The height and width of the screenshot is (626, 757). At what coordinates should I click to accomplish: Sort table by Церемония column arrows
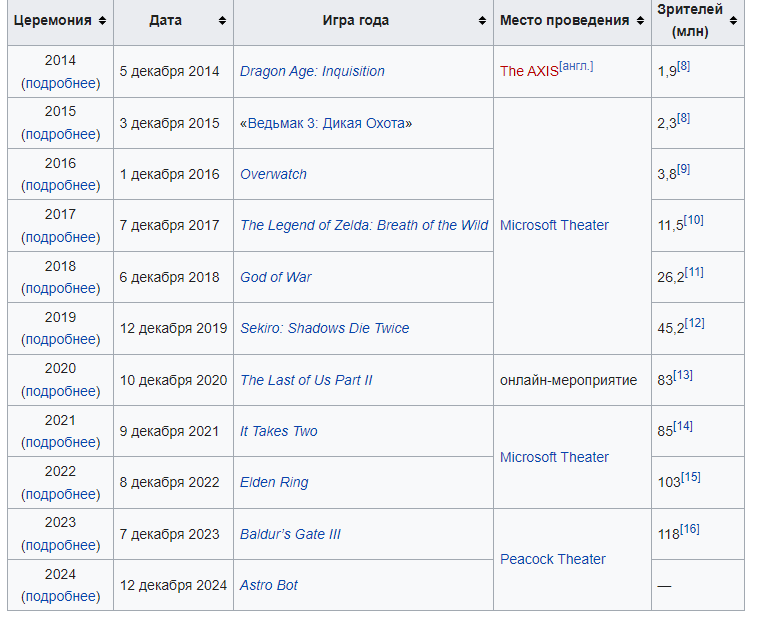coord(102,20)
